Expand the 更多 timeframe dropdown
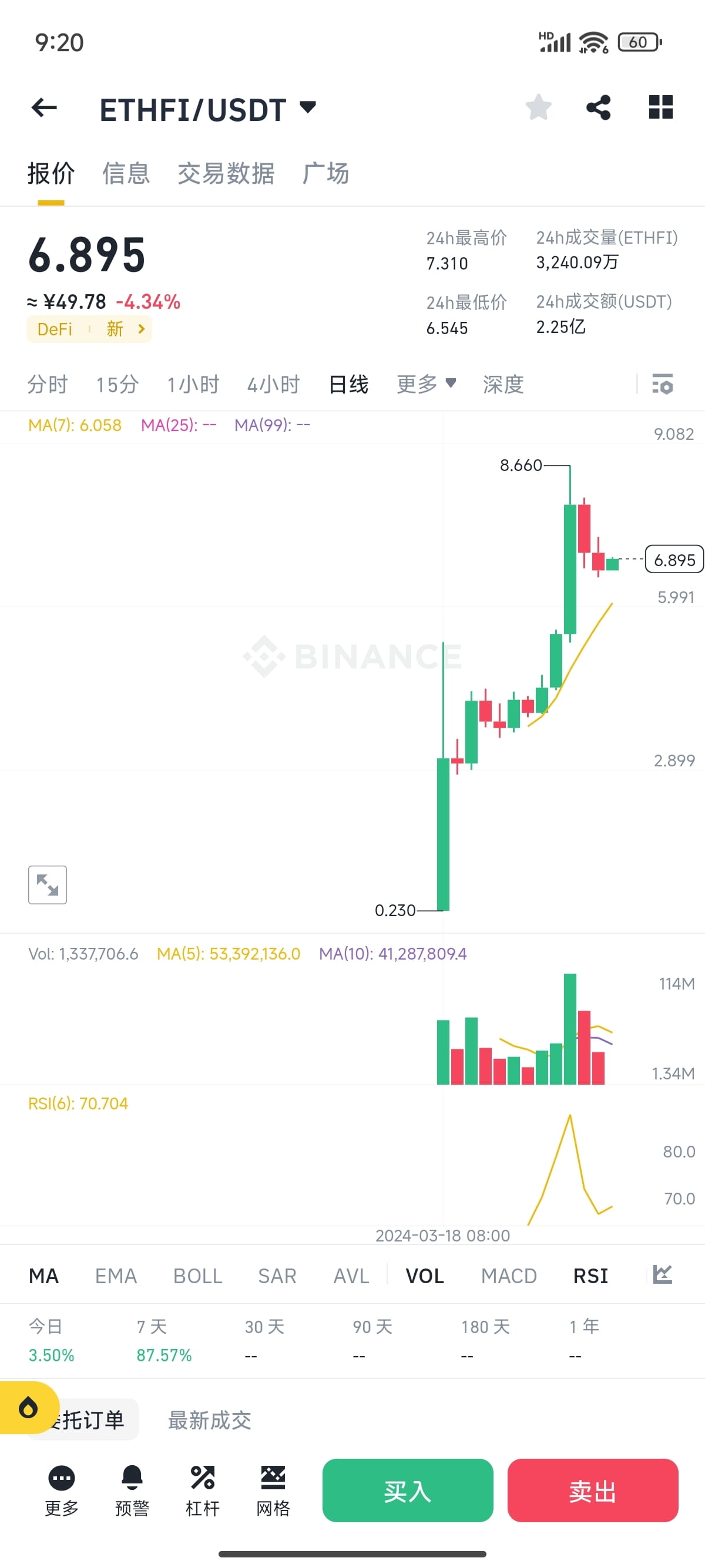The image size is (705, 1568). tap(425, 385)
